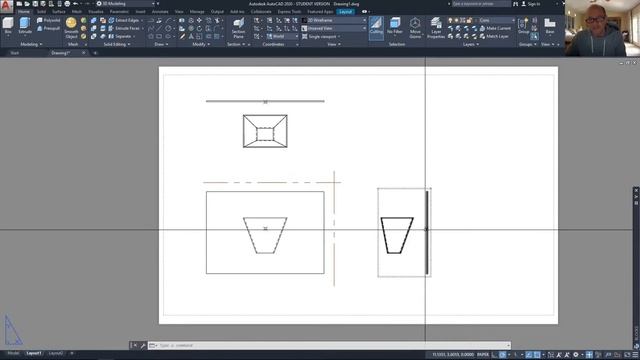Image resolution: width=640 pixels, height=360 pixels.
Task: Select the Extrude tool
Action: click(25, 26)
